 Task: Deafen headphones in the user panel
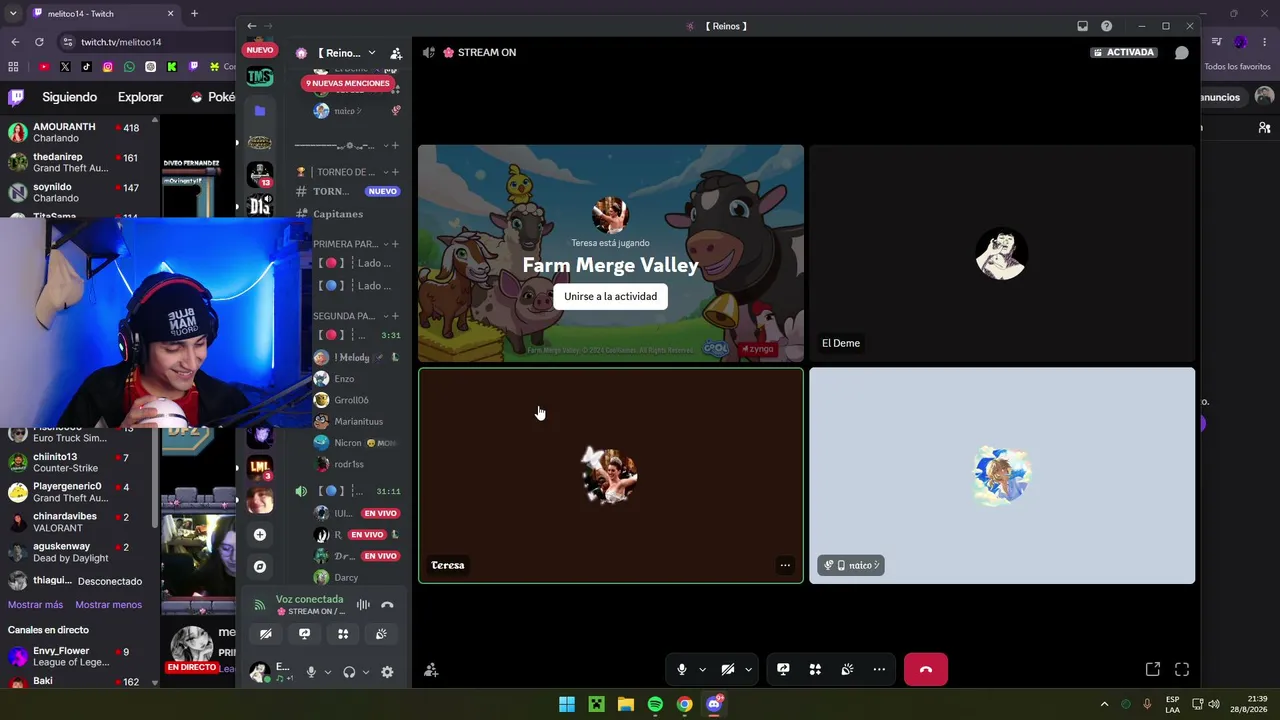point(349,672)
